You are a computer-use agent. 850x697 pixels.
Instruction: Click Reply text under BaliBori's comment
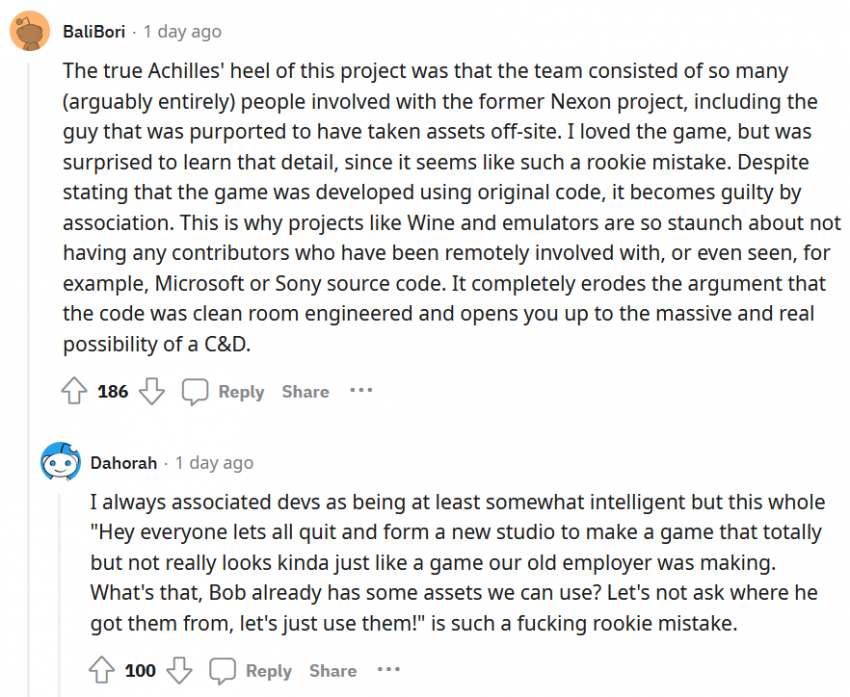tap(241, 392)
